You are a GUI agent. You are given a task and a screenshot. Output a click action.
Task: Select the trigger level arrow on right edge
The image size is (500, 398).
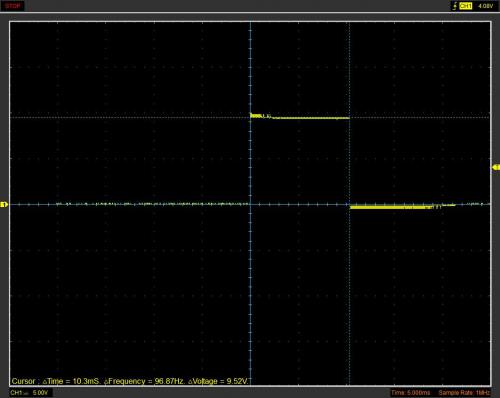(496, 167)
